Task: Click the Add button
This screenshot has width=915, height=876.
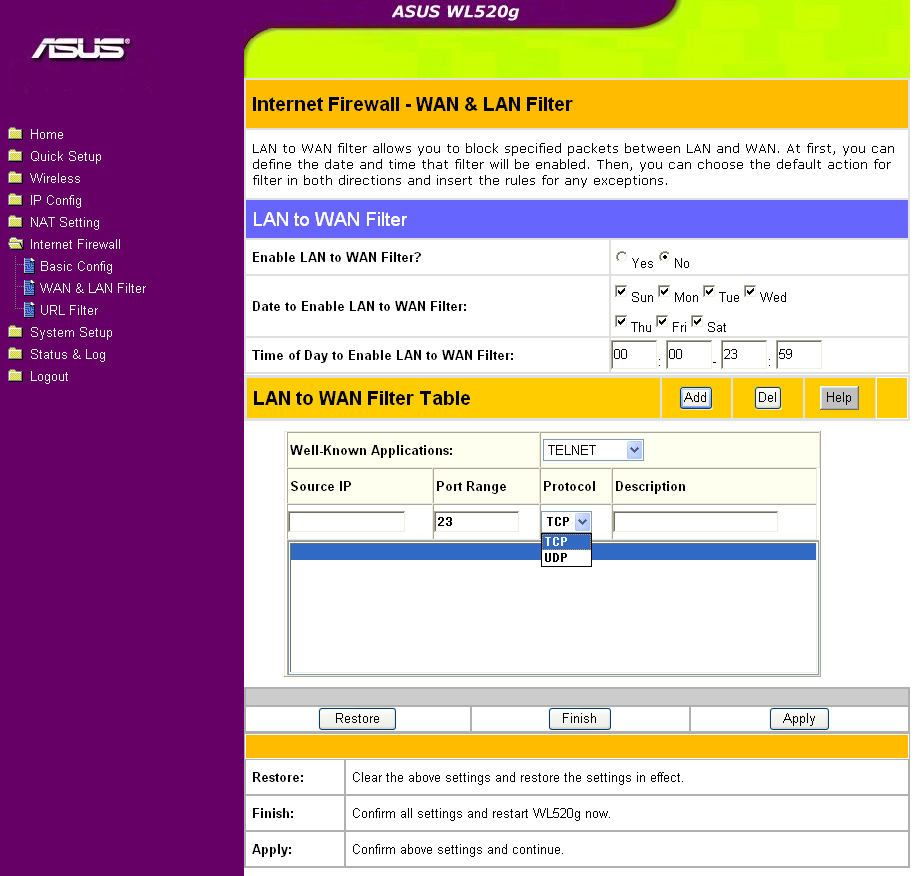Action: tap(696, 398)
